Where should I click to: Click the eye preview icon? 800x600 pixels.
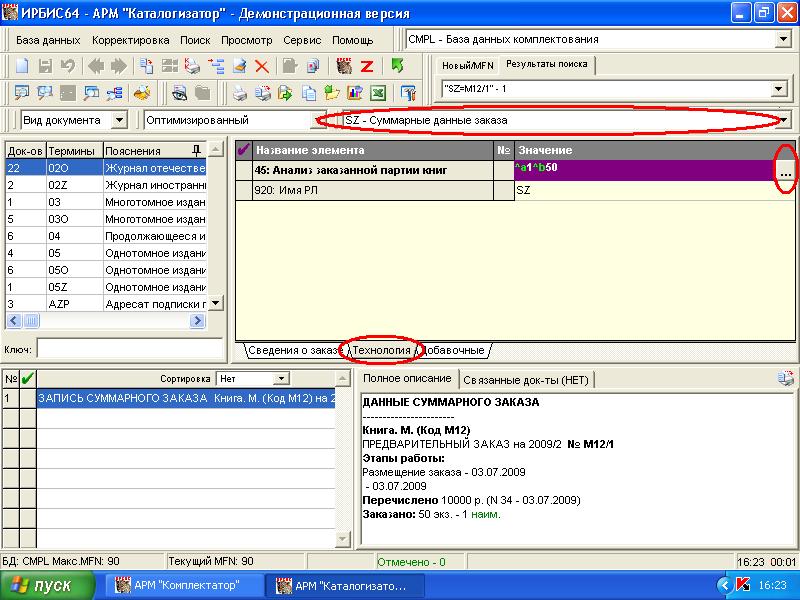click(x=180, y=93)
